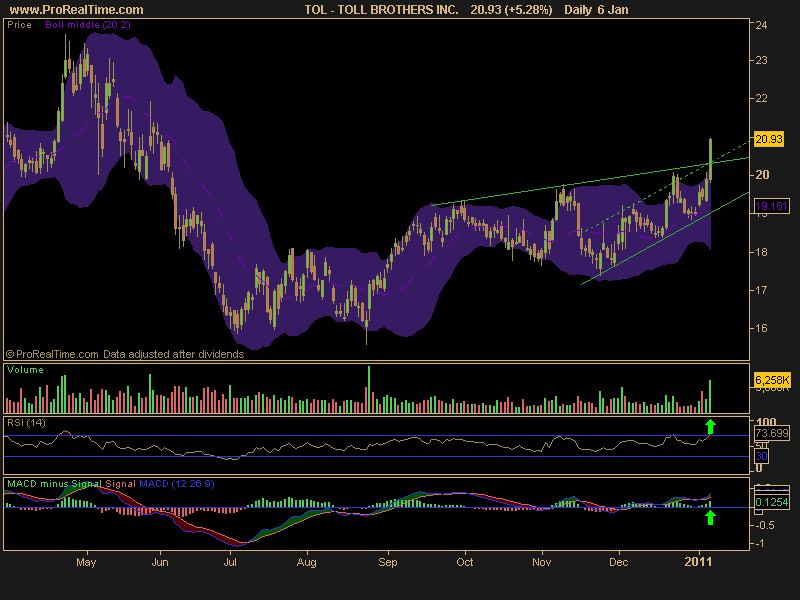Click the 73.699 RSI value tag
Image resolution: width=800 pixels, height=600 pixels.
coord(771,433)
